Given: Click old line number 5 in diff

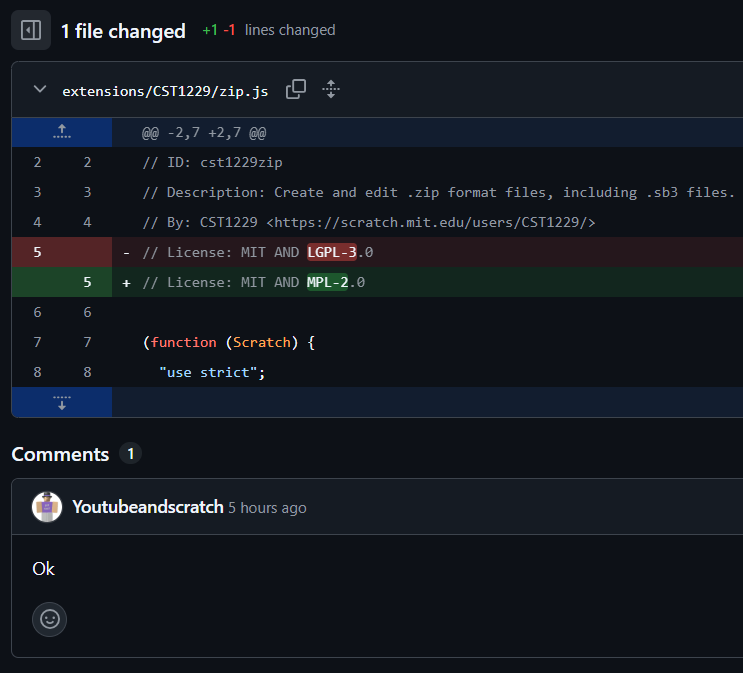Looking at the screenshot, I should (37, 252).
